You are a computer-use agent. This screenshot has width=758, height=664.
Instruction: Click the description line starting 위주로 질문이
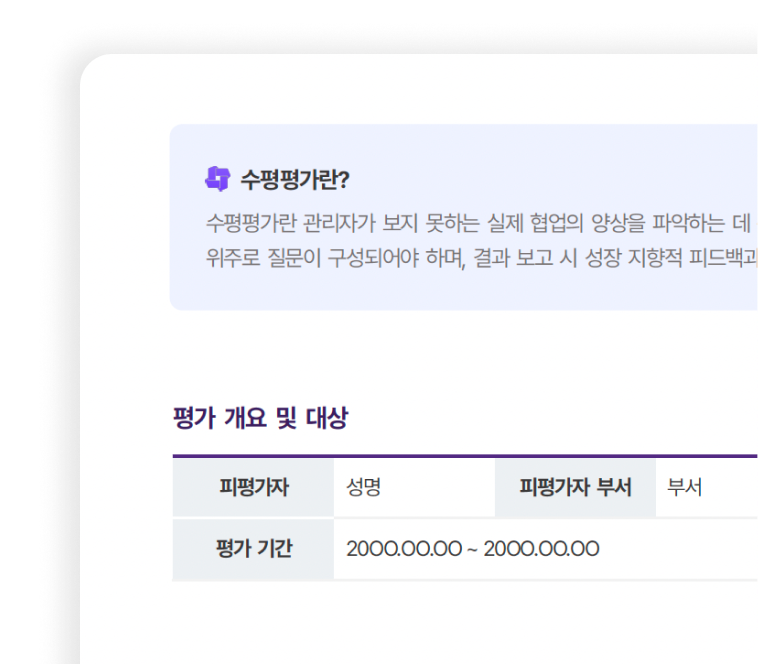481,258
